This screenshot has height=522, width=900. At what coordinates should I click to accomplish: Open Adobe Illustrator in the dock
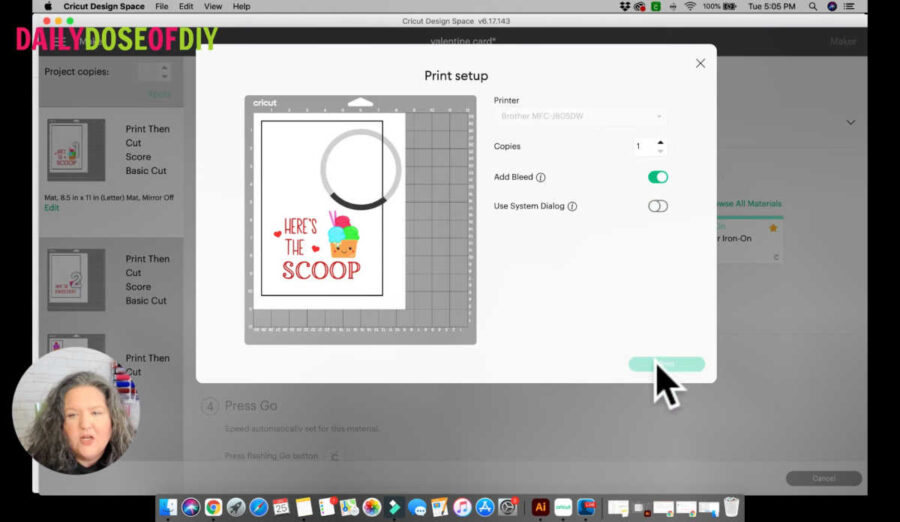coord(540,507)
